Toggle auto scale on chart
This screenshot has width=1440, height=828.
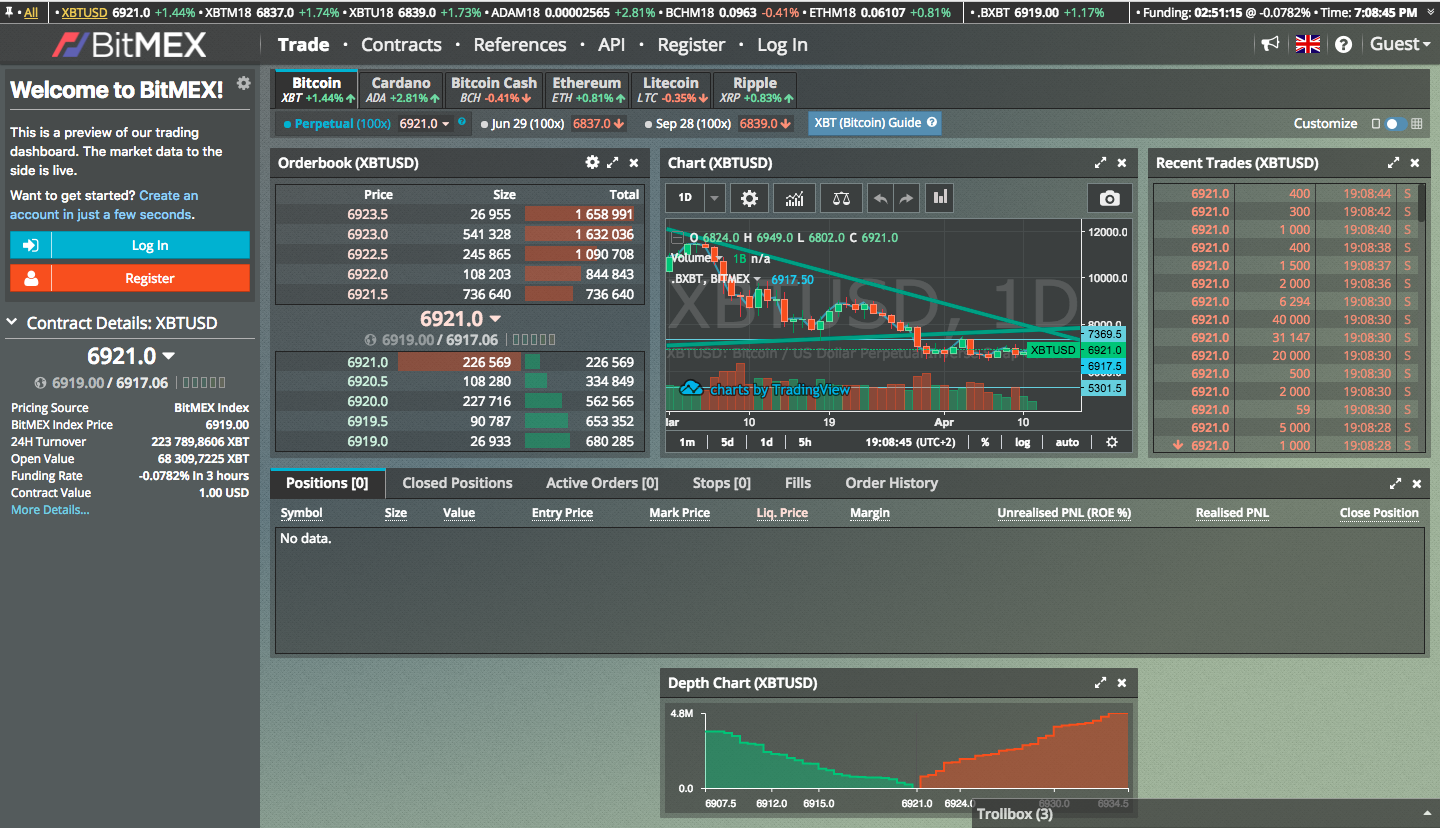(x=1067, y=442)
